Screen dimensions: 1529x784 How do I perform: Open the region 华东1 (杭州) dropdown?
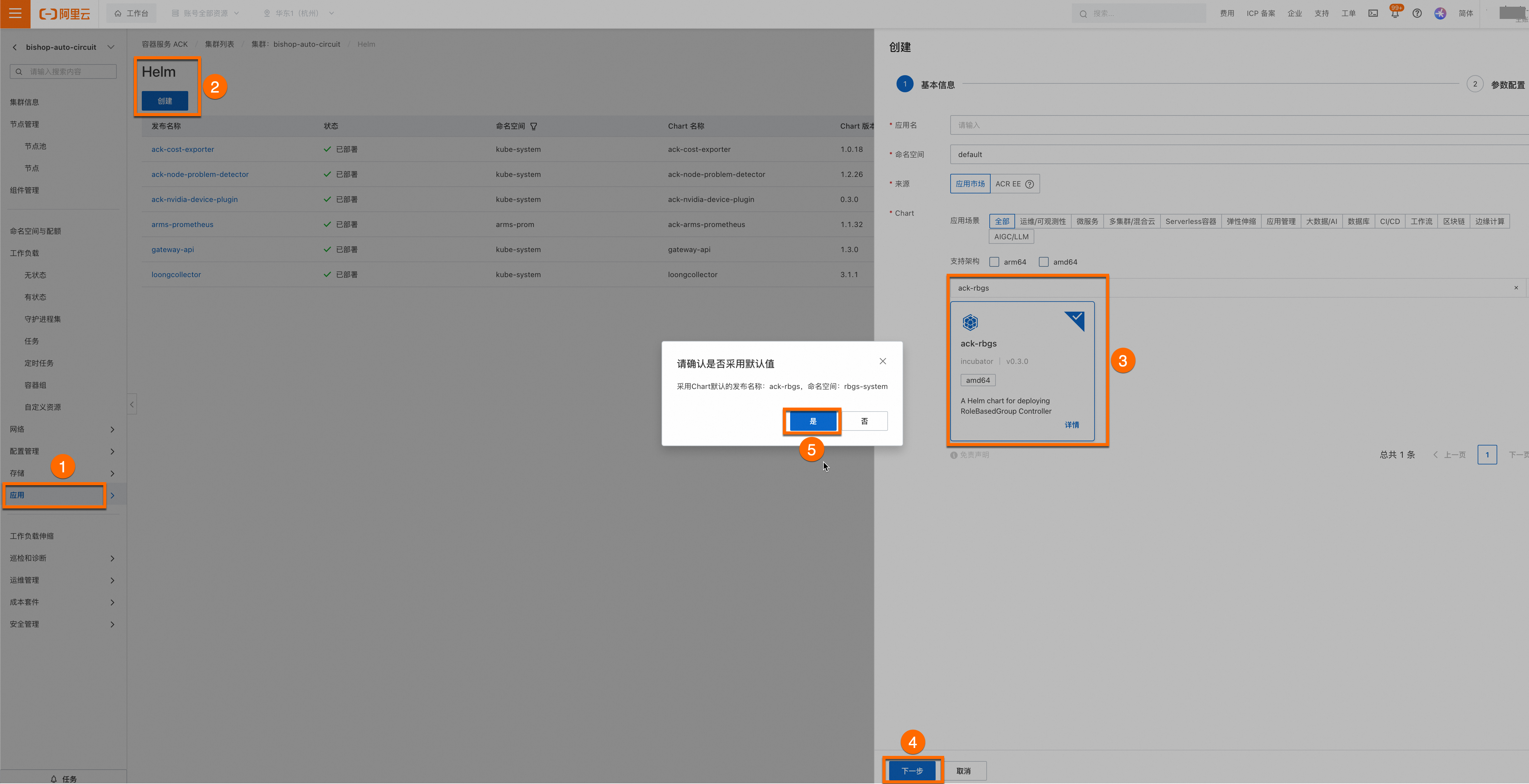(299, 13)
